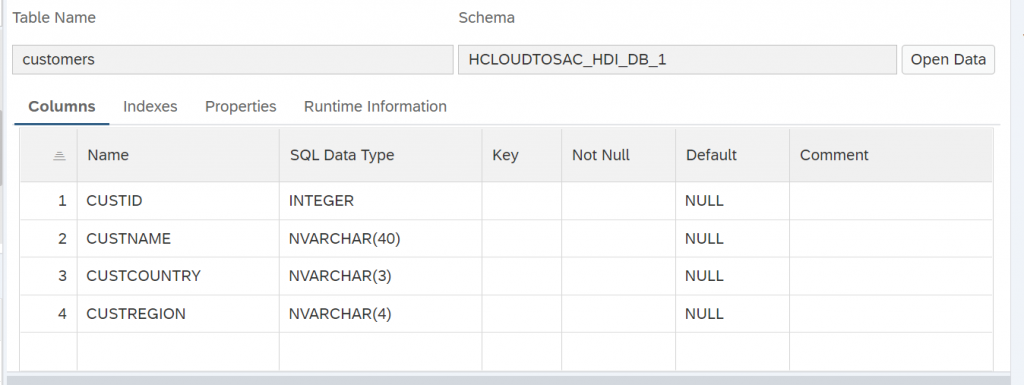Click the Comment column header

pos(891,155)
